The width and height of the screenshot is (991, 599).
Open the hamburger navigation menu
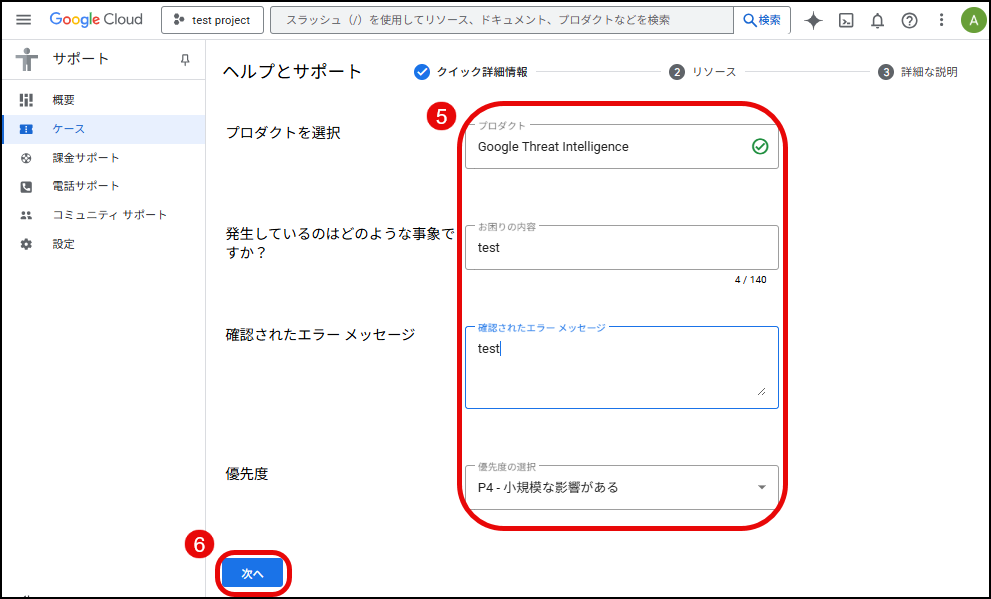[x=24, y=20]
